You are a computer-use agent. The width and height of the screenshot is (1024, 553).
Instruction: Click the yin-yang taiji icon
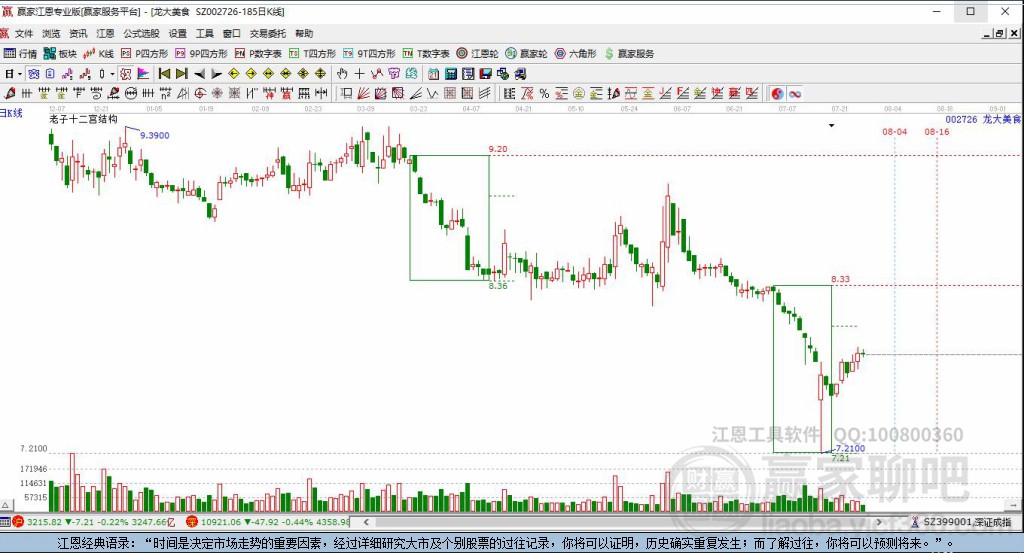[777, 93]
